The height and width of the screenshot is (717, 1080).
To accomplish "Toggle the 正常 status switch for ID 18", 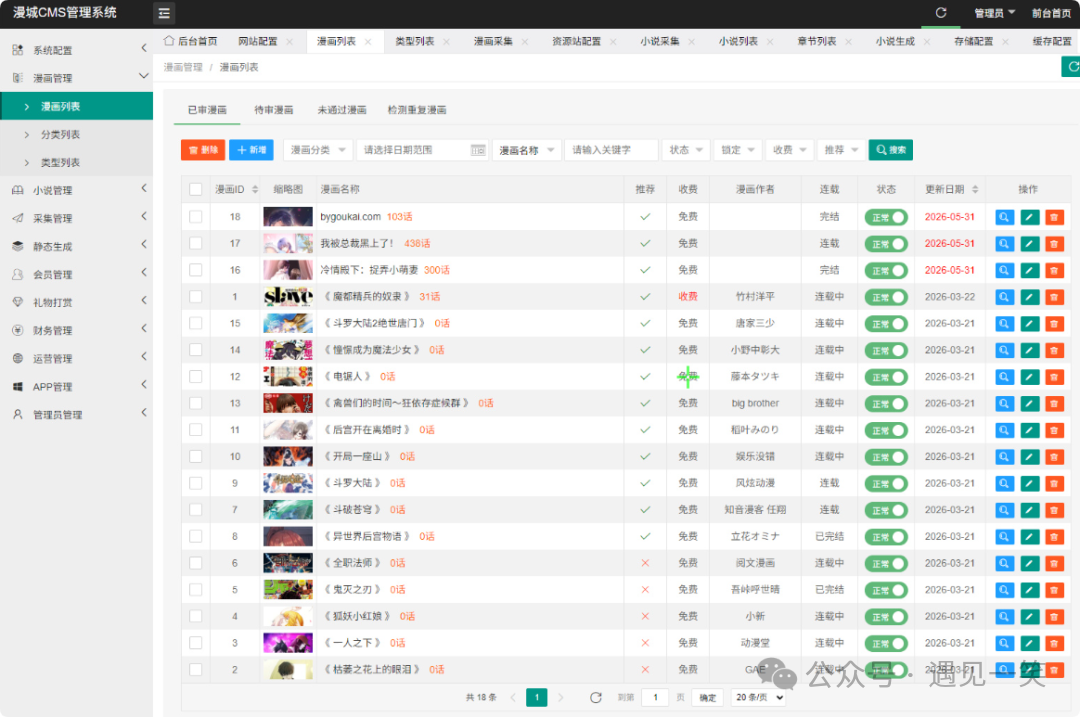I will click(x=886, y=218).
